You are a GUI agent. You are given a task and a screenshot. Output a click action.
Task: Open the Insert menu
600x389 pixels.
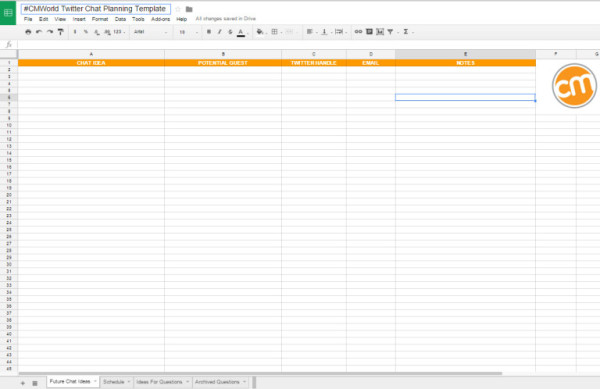[x=79, y=19]
